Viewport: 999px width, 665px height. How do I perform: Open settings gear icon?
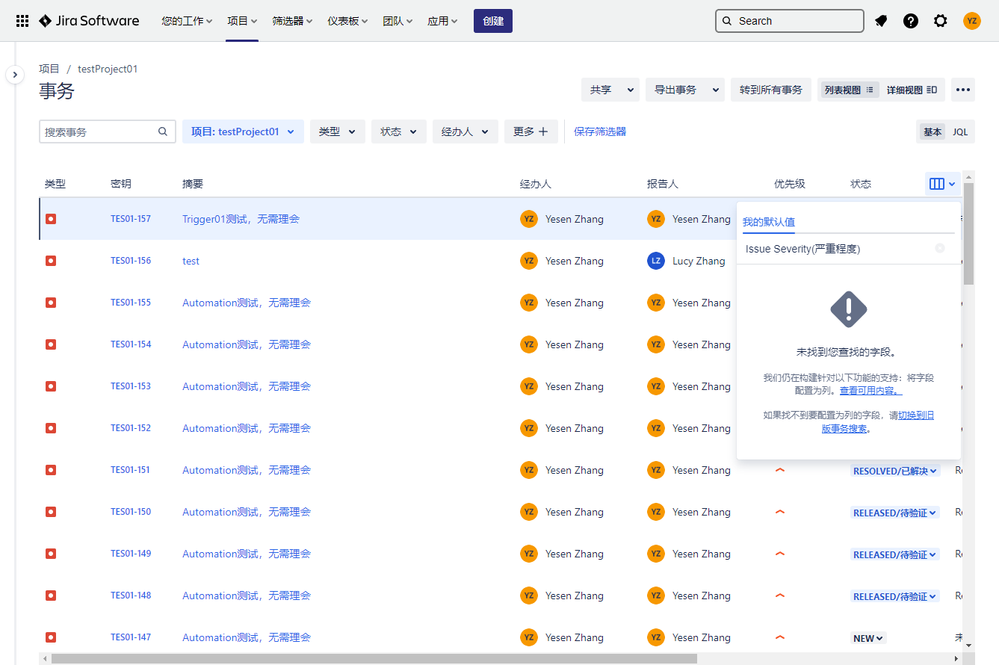tap(940, 21)
